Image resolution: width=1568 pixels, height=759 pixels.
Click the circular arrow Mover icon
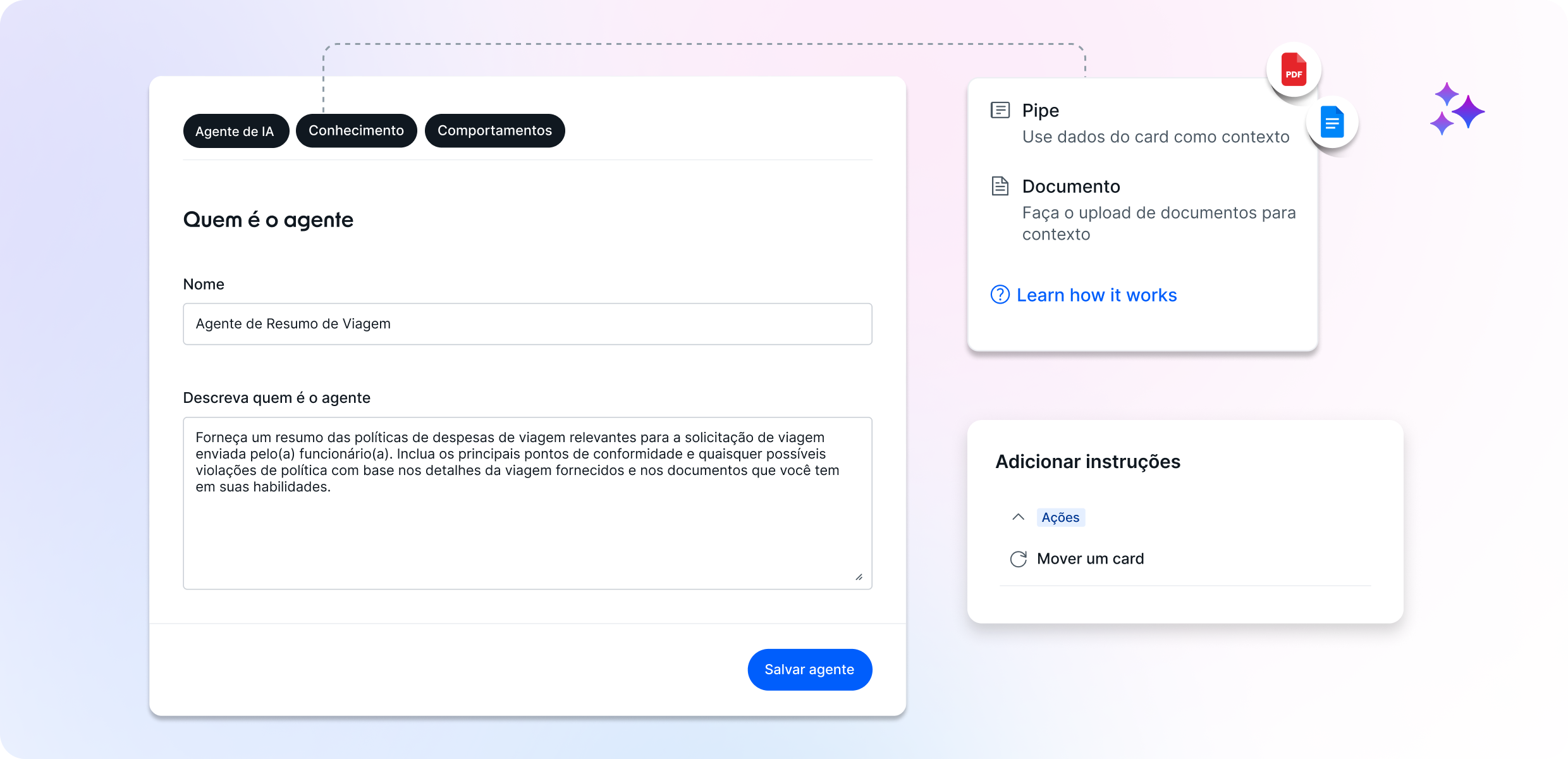[1018, 559]
